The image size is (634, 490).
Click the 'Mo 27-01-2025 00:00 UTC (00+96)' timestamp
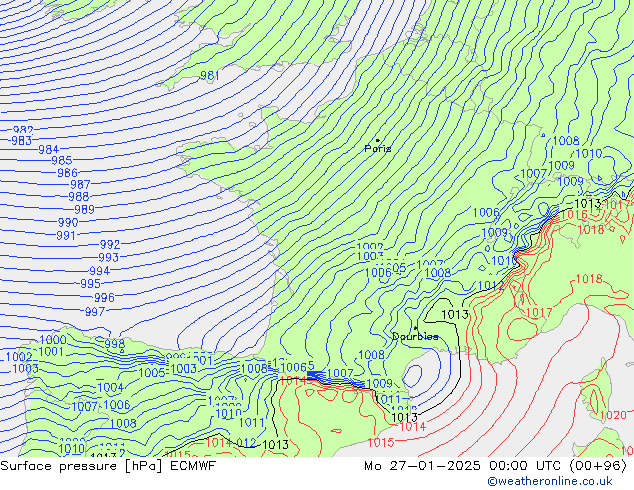[496, 466]
